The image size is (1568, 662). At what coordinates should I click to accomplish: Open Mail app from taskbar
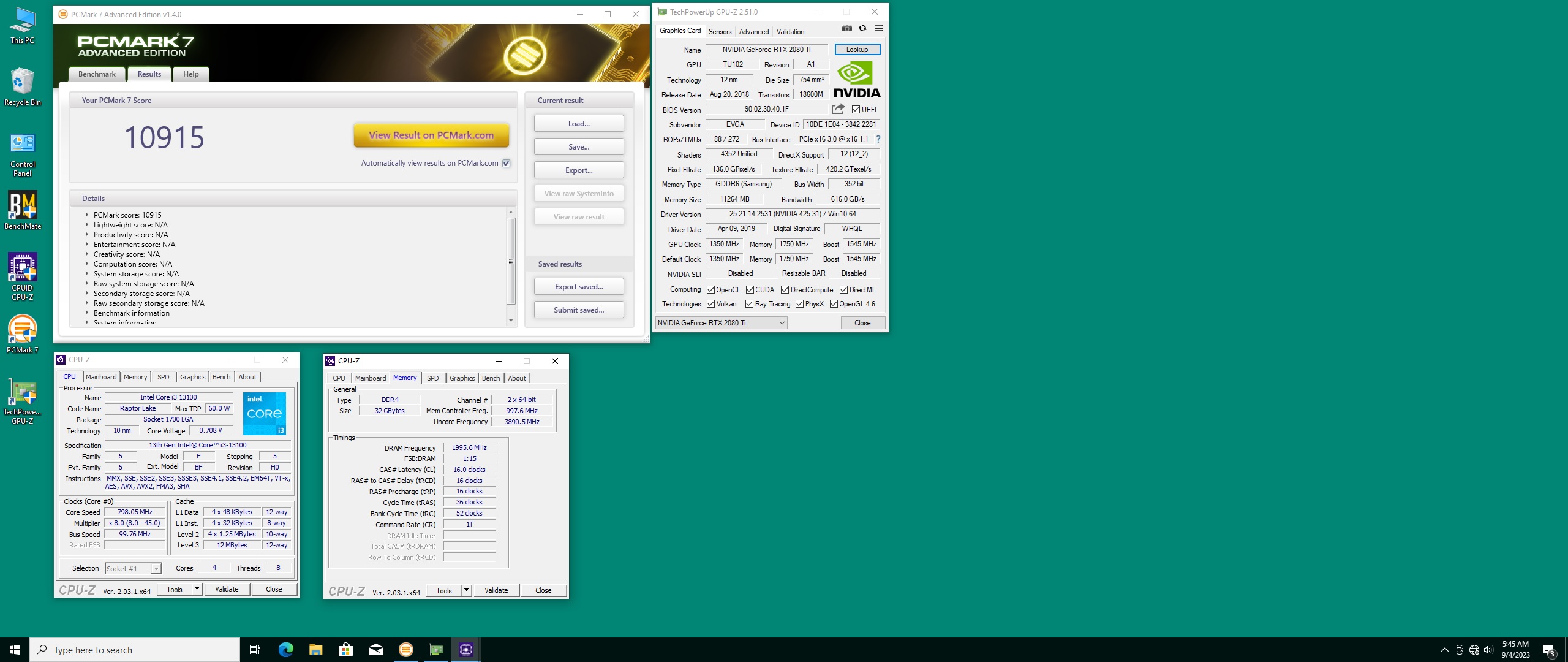coord(375,650)
